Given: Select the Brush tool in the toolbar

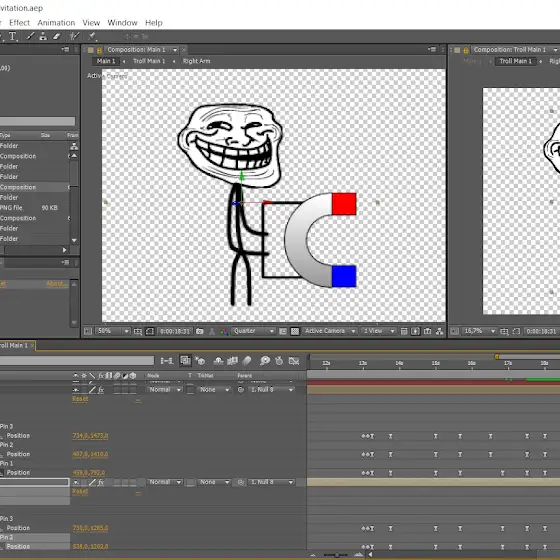Looking at the screenshot, I should [30, 36].
